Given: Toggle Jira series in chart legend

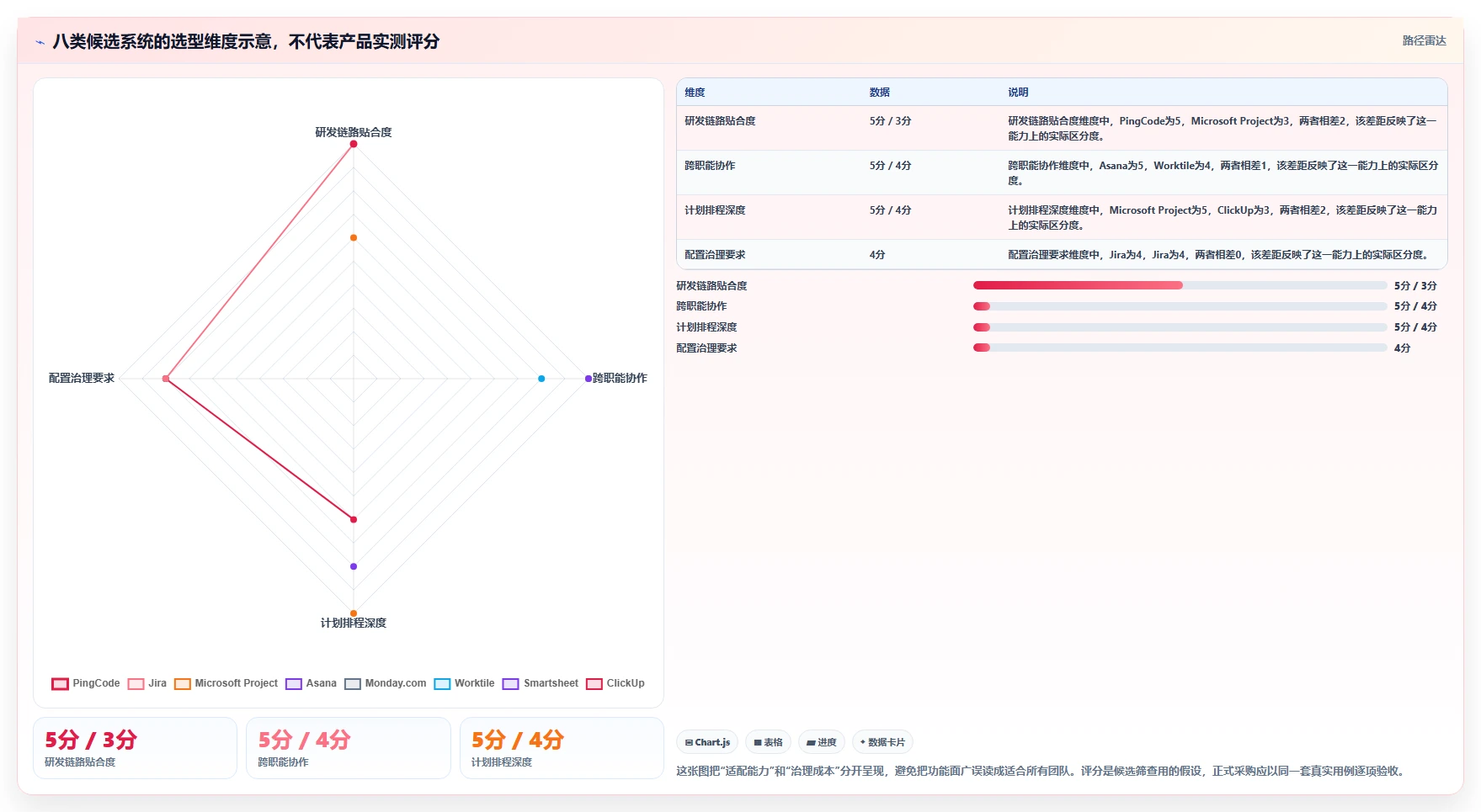Looking at the screenshot, I should [x=147, y=683].
